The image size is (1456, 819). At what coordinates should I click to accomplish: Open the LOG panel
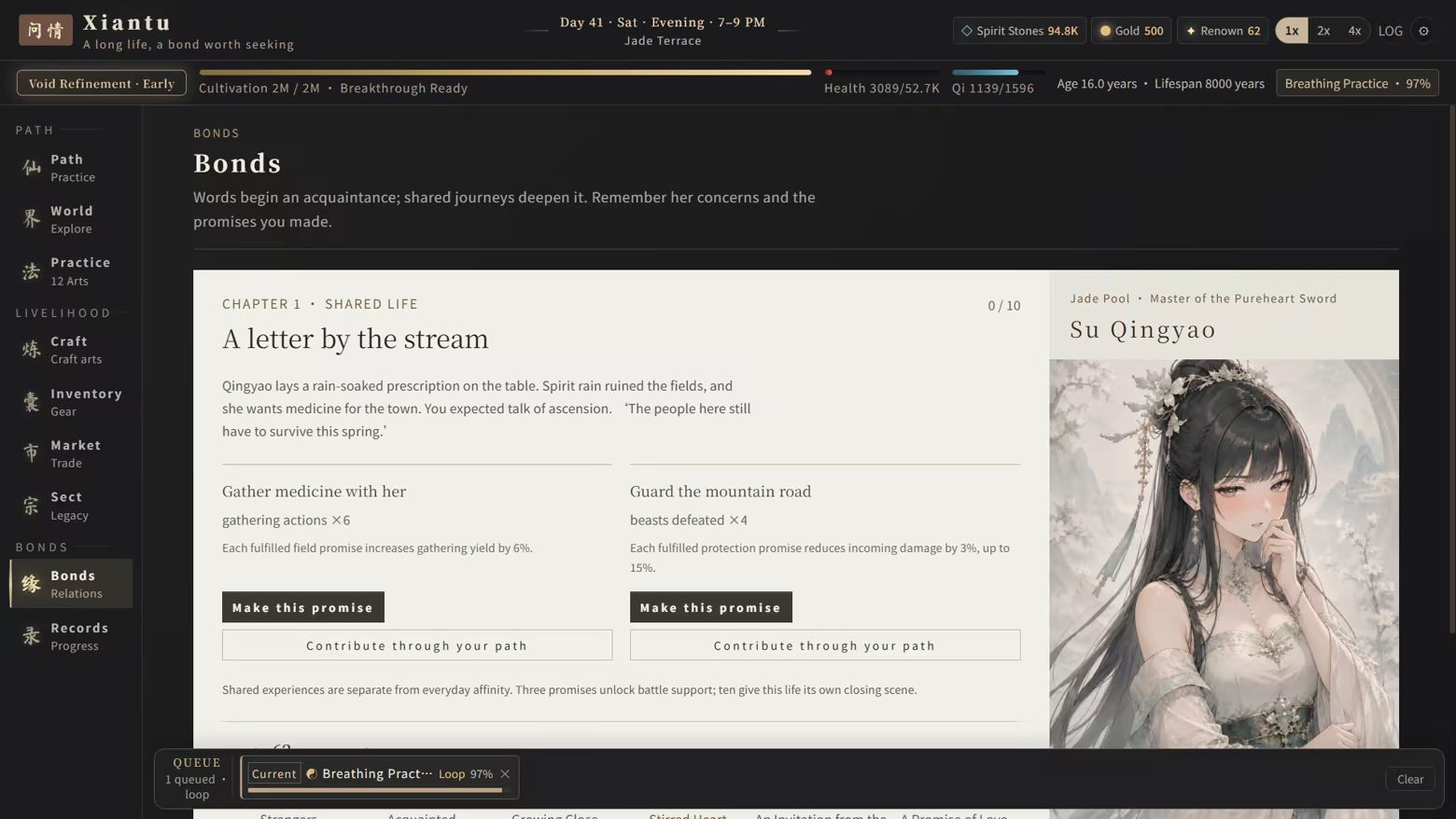pyautogui.click(x=1391, y=31)
